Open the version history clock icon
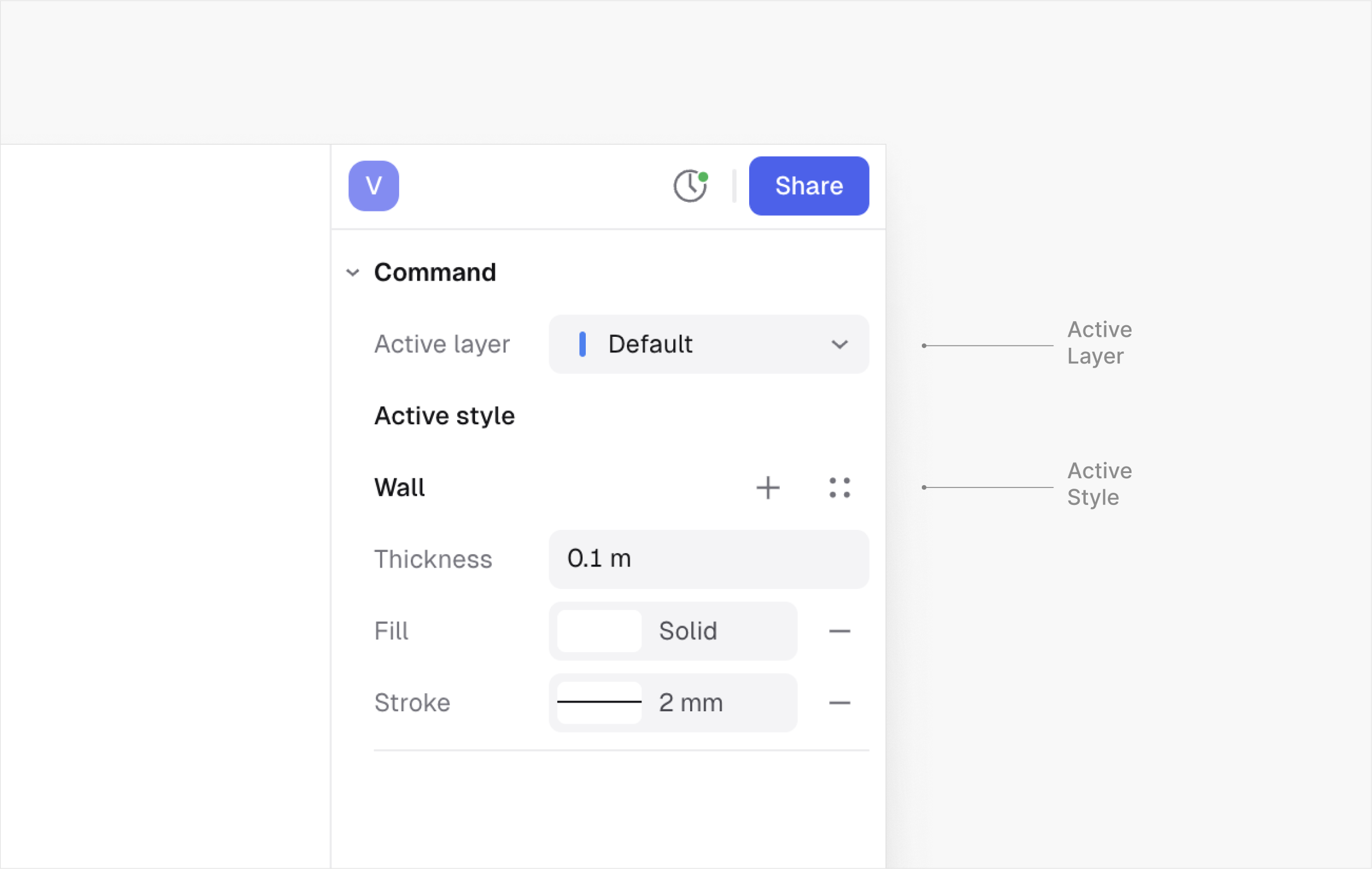Image resolution: width=1372 pixels, height=869 pixels. pyautogui.click(x=689, y=186)
